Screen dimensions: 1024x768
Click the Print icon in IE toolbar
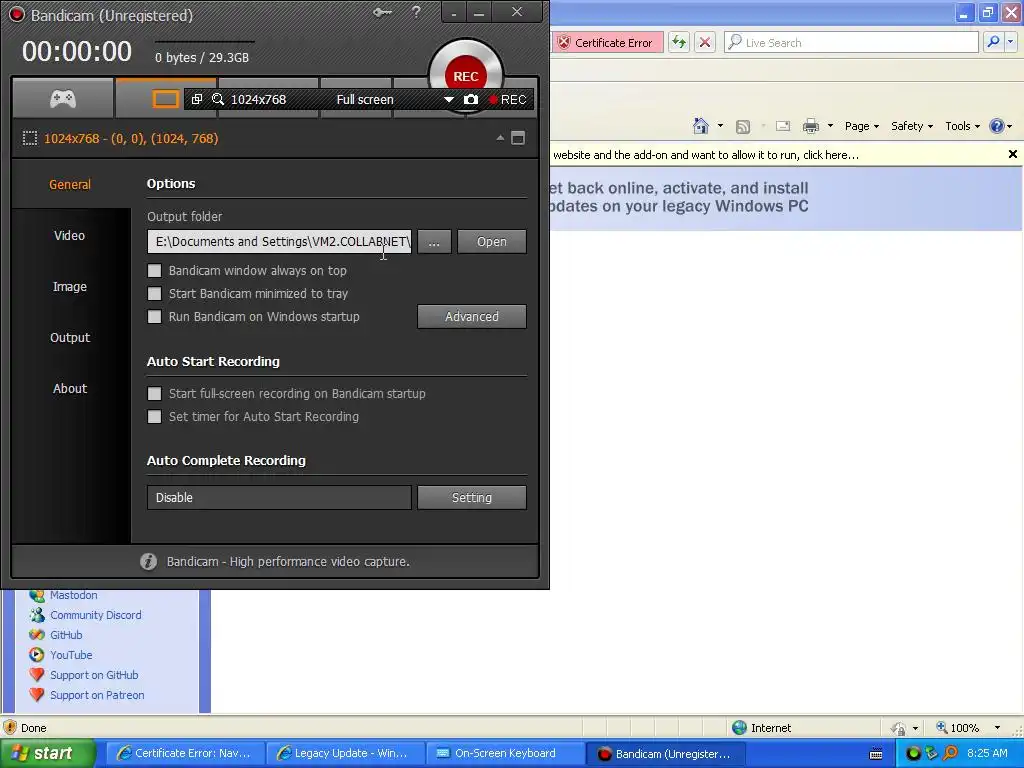point(810,126)
